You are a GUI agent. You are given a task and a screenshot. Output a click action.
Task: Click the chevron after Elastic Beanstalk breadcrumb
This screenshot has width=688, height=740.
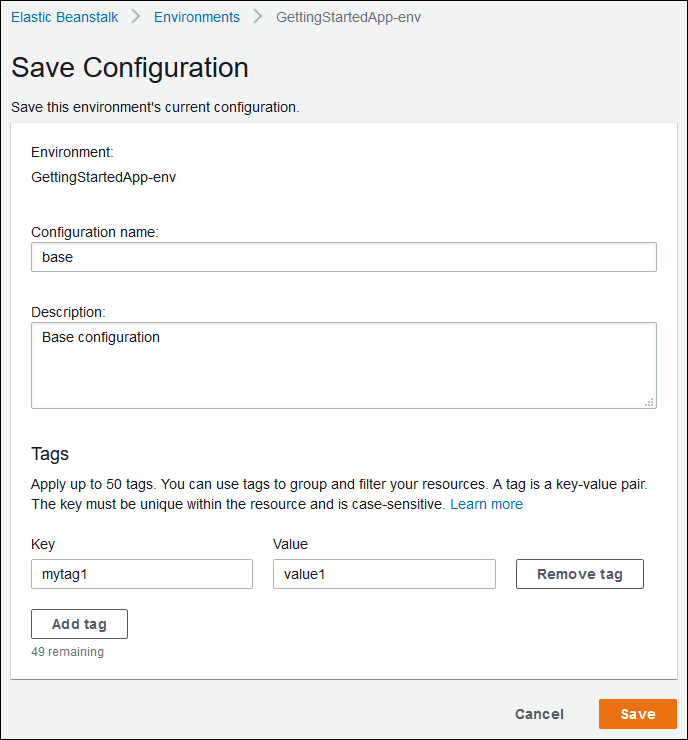pos(134,17)
